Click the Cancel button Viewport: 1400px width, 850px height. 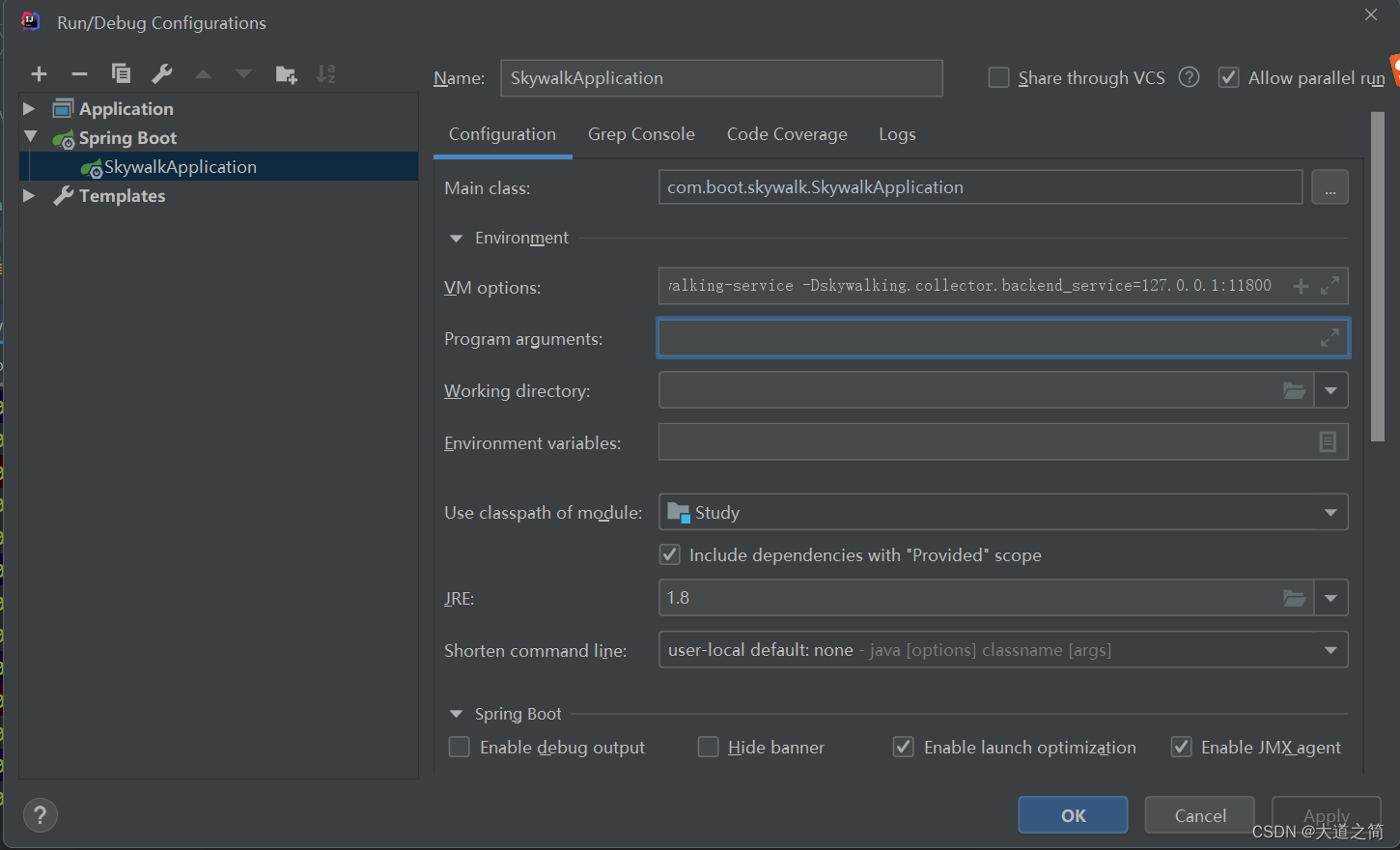coord(1200,815)
